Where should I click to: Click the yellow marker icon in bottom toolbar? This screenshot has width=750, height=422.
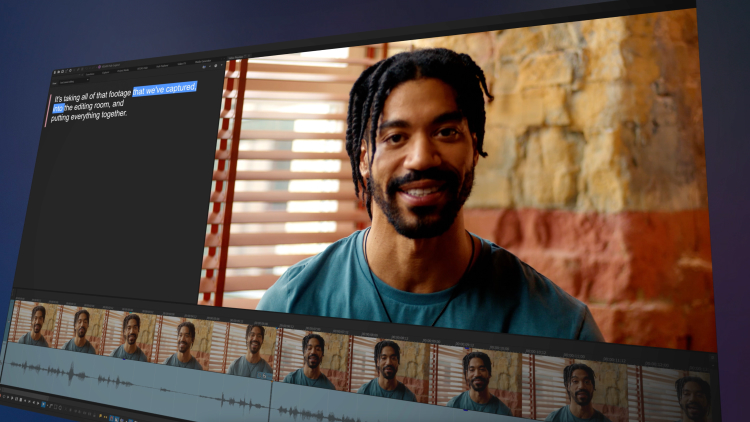[x=100, y=415]
